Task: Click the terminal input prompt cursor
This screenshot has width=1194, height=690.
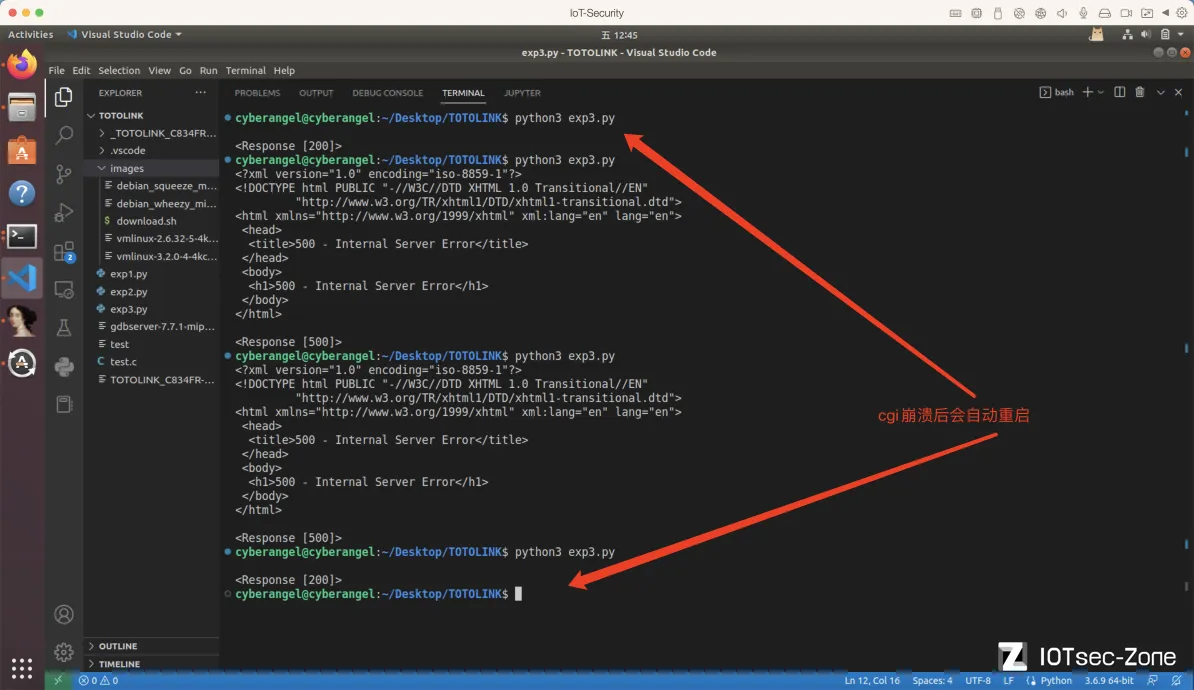Action: pyautogui.click(x=519, y=594)
